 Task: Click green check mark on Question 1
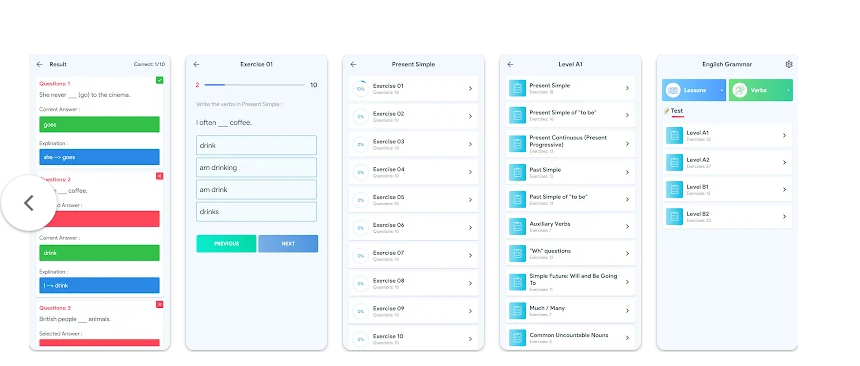[160, 80]
